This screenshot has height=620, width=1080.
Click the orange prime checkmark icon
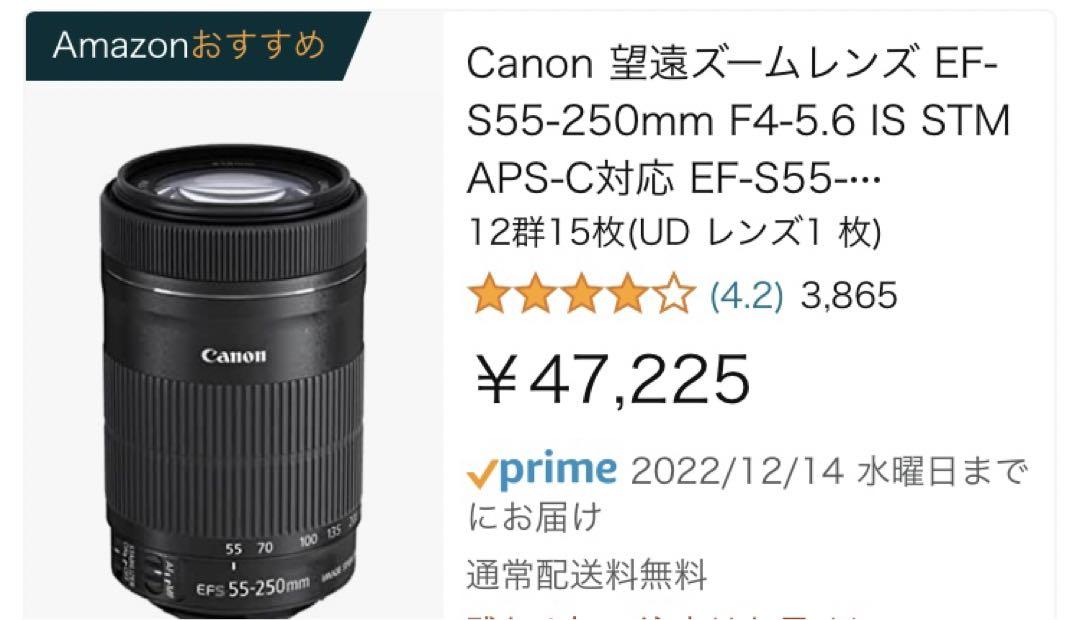(482, 475)
